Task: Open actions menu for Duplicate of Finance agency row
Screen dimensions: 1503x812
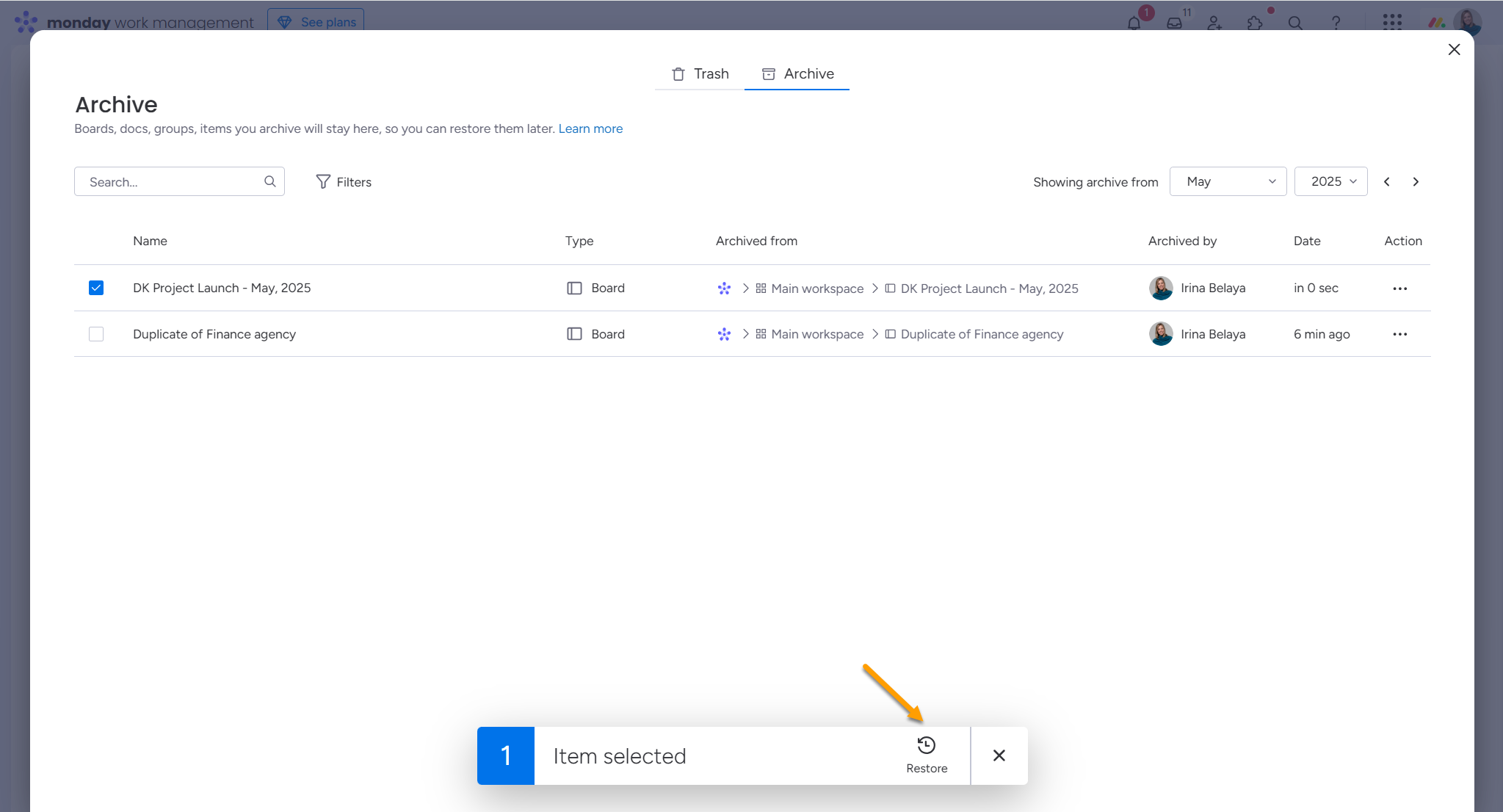Action: [1400, 334]
